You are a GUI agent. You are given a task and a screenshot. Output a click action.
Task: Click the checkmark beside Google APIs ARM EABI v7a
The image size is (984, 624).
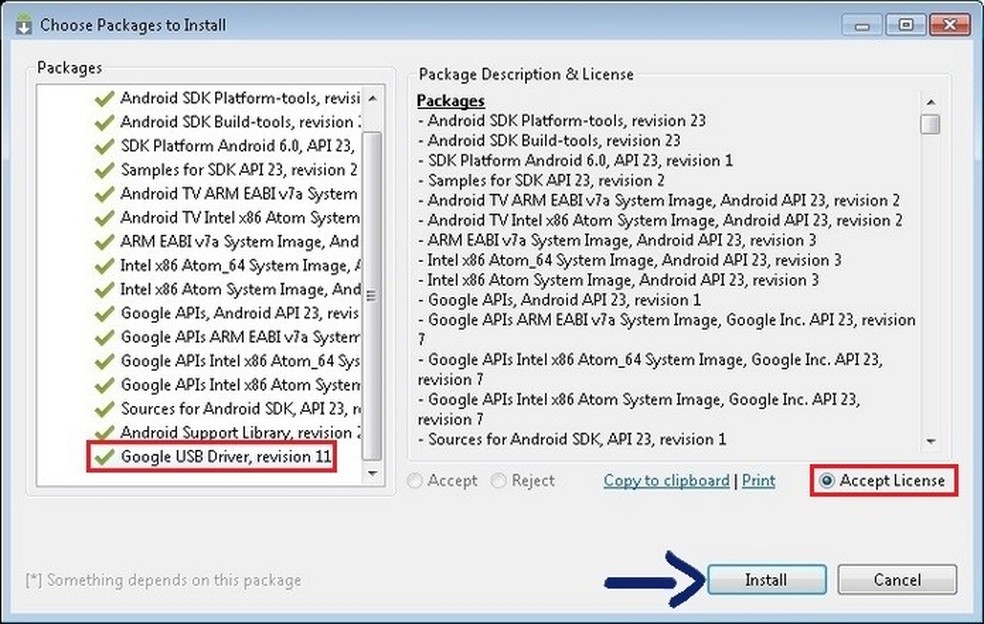[x=104, y=337]
